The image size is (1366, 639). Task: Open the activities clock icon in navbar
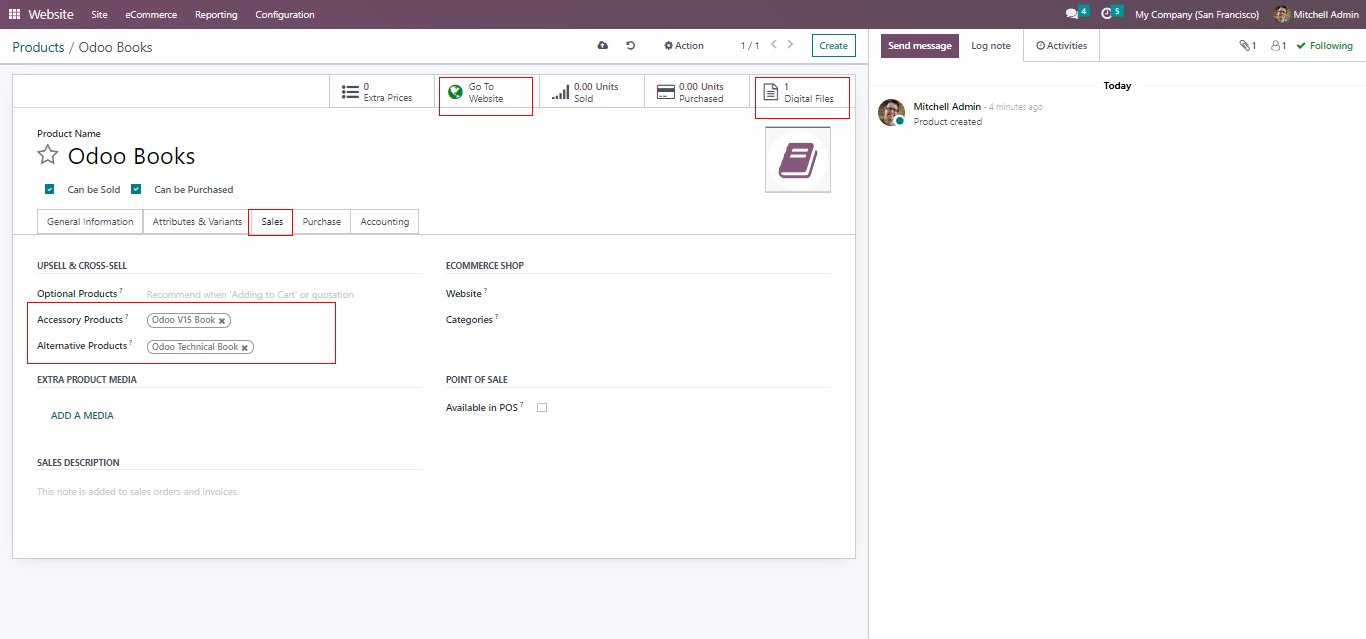click(x=1106, y=14)
